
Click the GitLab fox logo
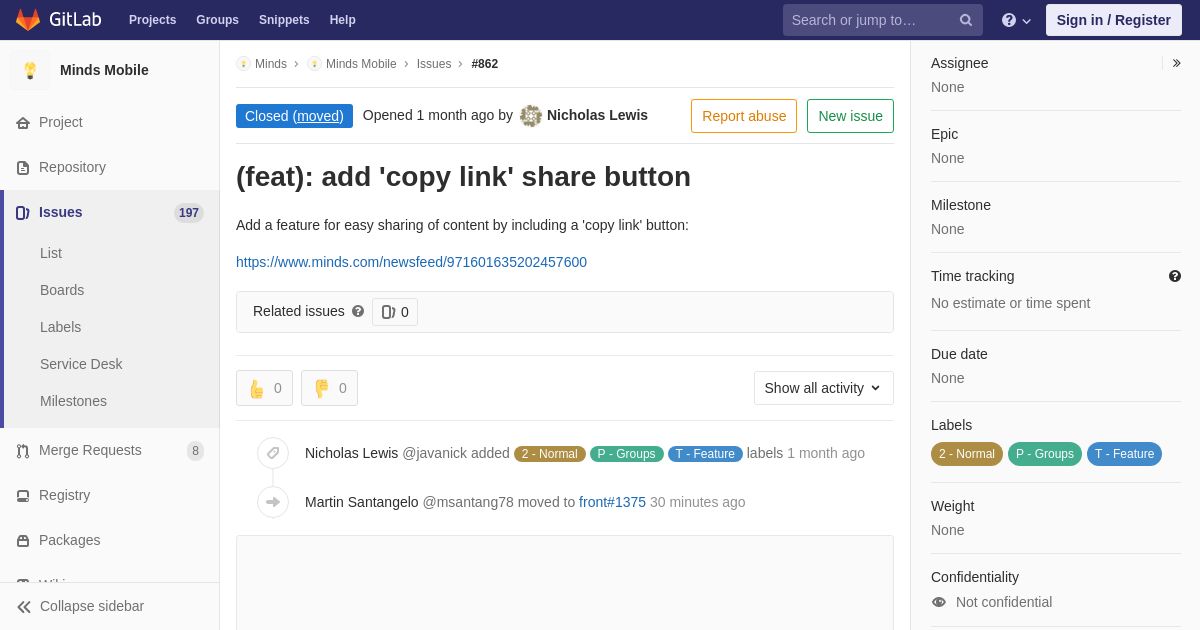coord(28,20)
